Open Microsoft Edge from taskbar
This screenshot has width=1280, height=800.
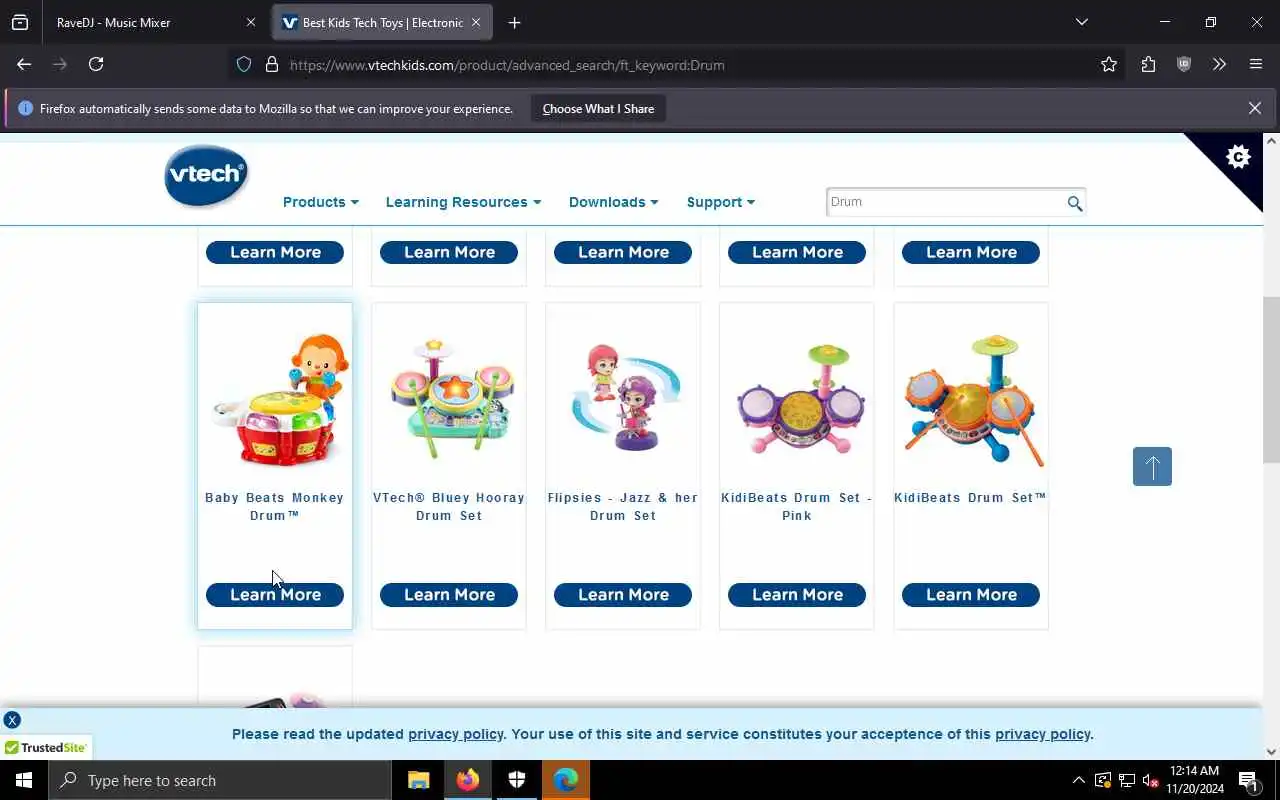click(x=566, y=780)
